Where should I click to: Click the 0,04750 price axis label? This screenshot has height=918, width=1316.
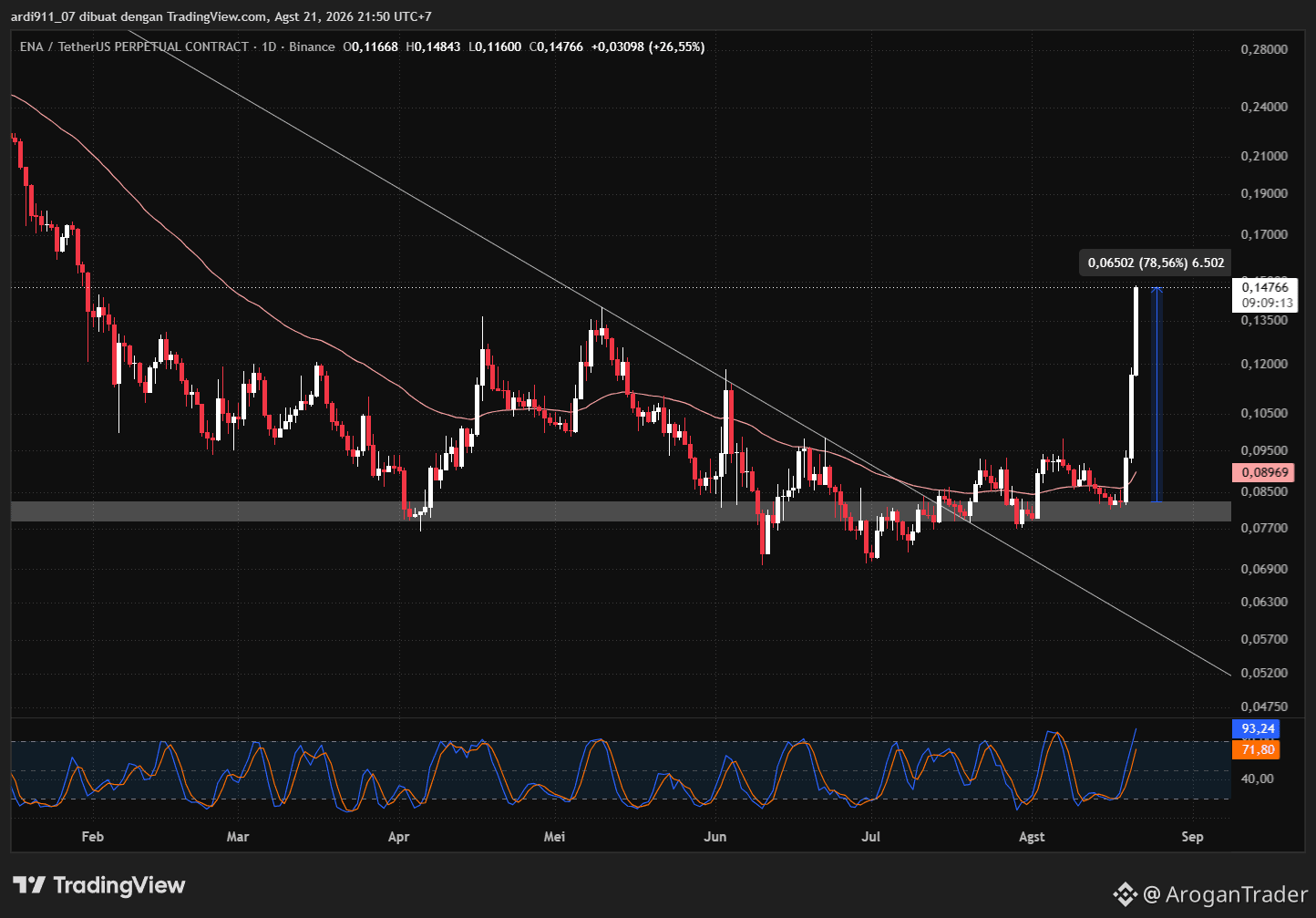1264,707
